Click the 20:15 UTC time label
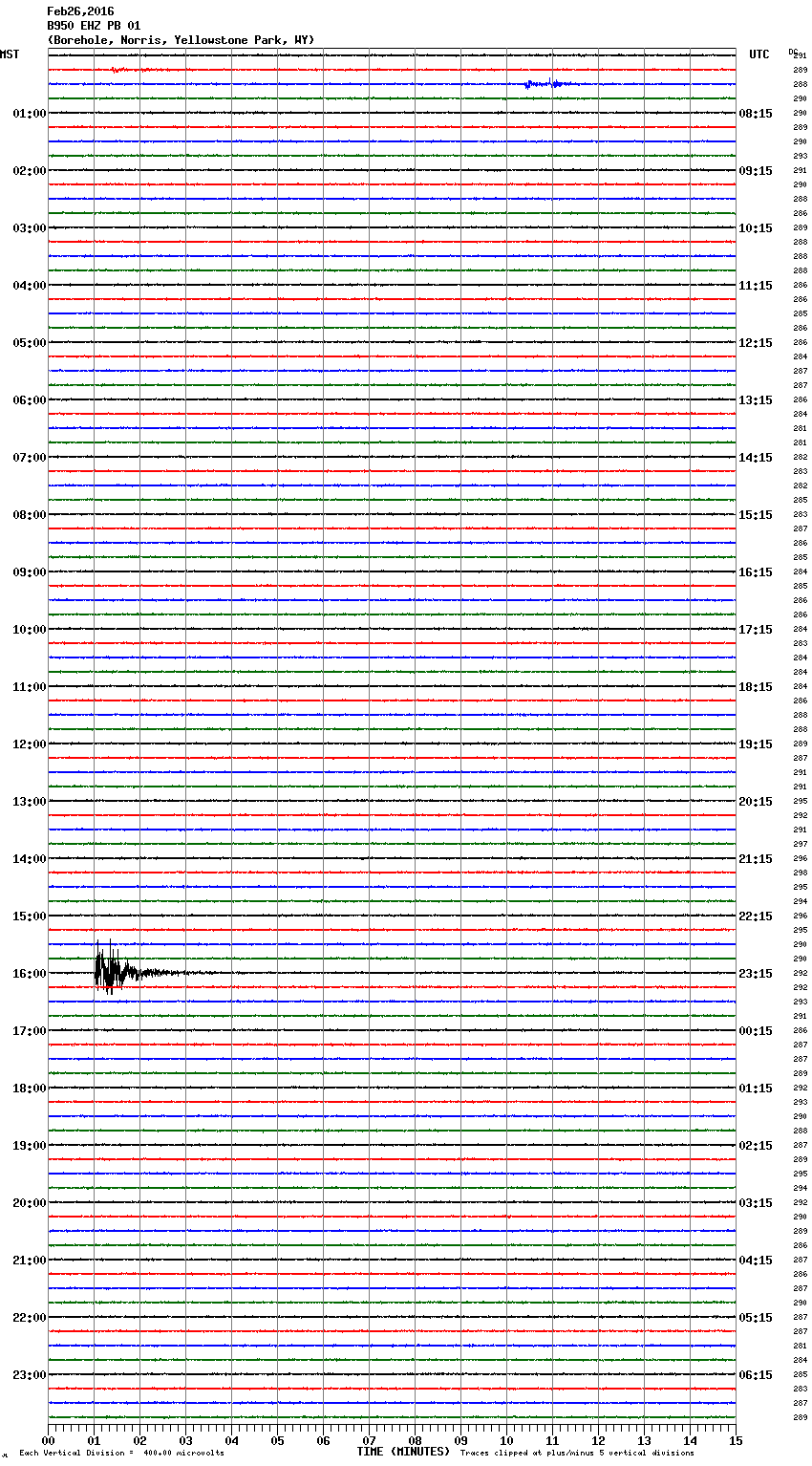The image size is (812, 1466). (x=756, y=802)
